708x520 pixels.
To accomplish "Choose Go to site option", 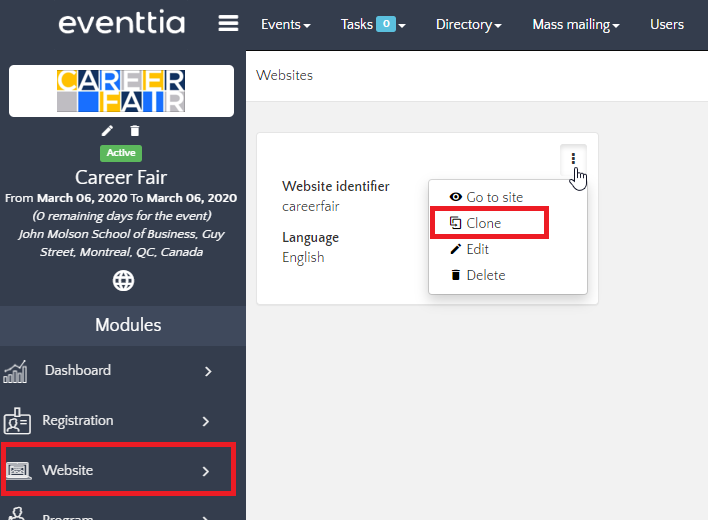I will click(x=494, y=197).
